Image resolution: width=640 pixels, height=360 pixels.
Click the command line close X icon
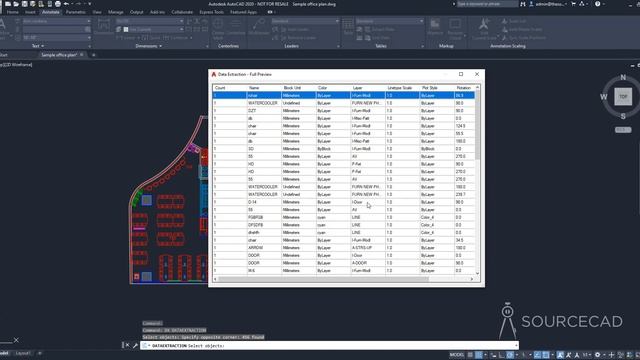point(127,345)
